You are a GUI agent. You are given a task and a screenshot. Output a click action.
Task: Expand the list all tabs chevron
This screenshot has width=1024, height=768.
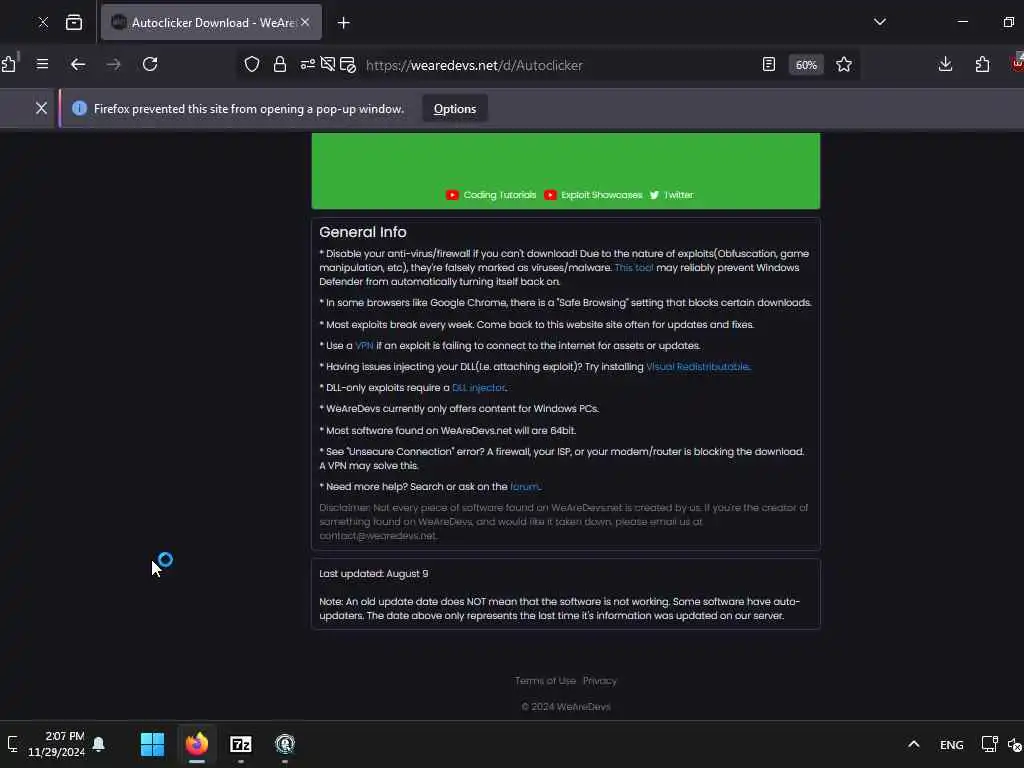(x=880, y=22)
